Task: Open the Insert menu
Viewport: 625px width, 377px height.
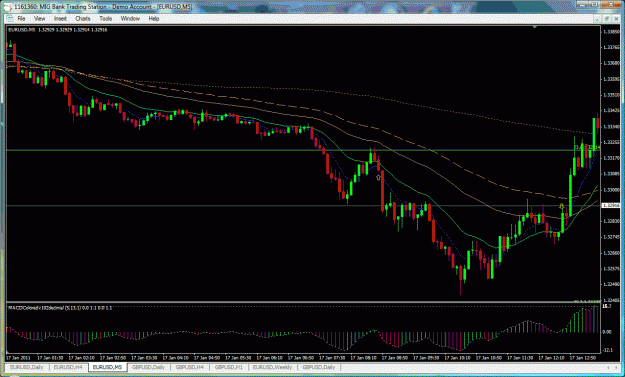Action: point(61,18)
